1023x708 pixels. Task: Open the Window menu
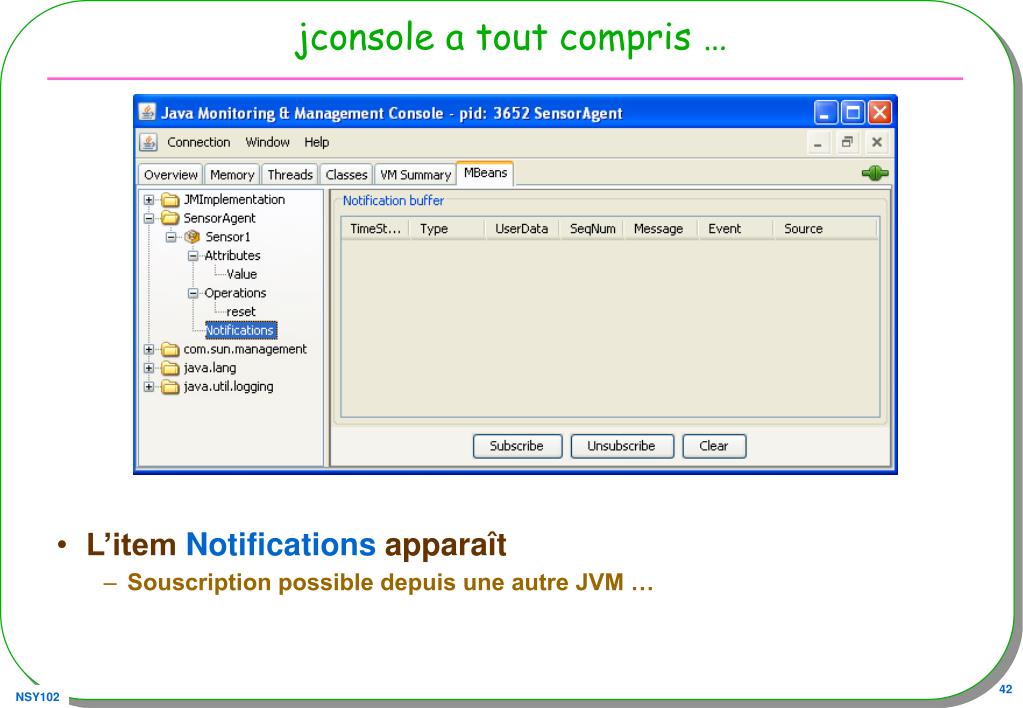click(267, 142)
